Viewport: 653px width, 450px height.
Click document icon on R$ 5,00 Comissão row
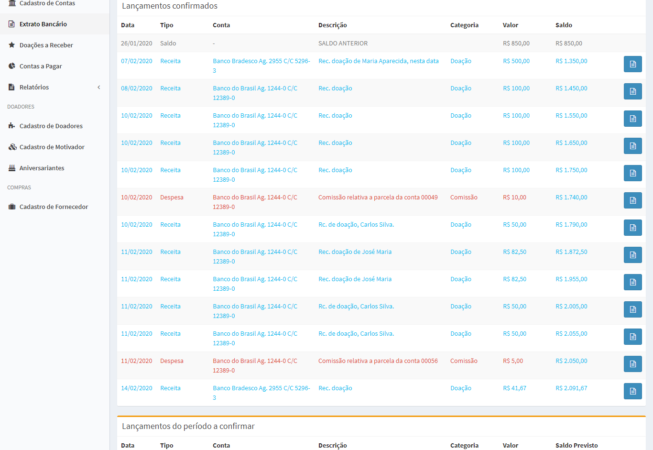point(632,364)
